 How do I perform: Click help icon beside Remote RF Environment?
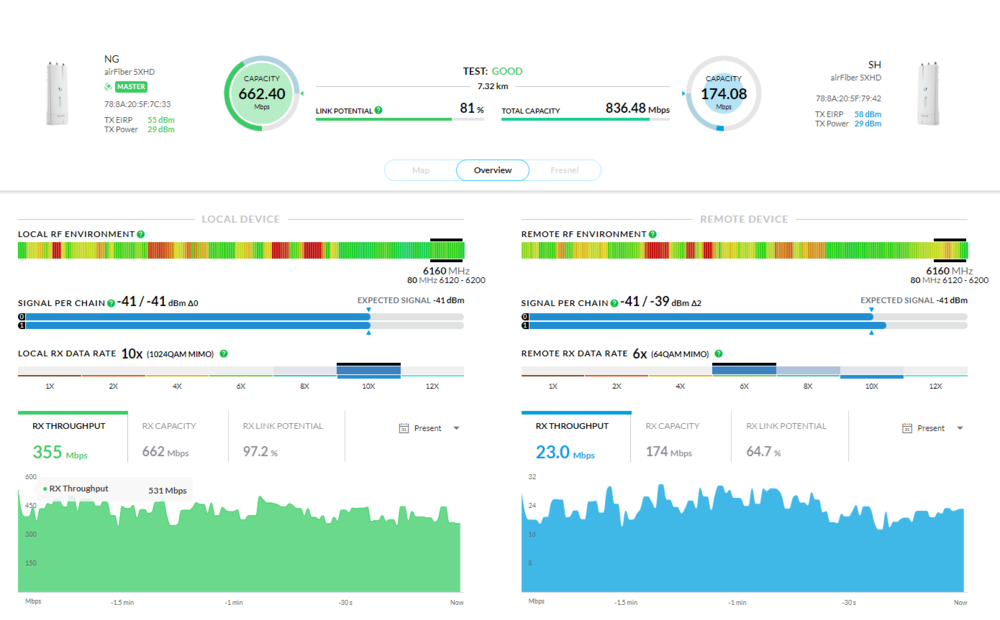pos(653,234)
